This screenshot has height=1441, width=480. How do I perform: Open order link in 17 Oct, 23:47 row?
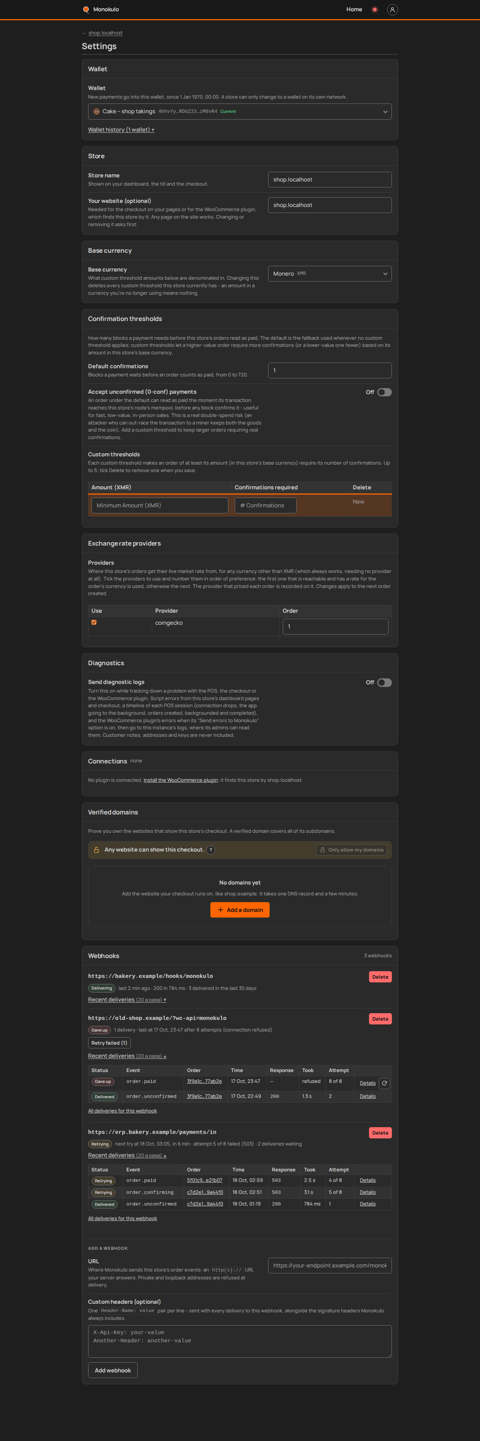click(204, 1081)
